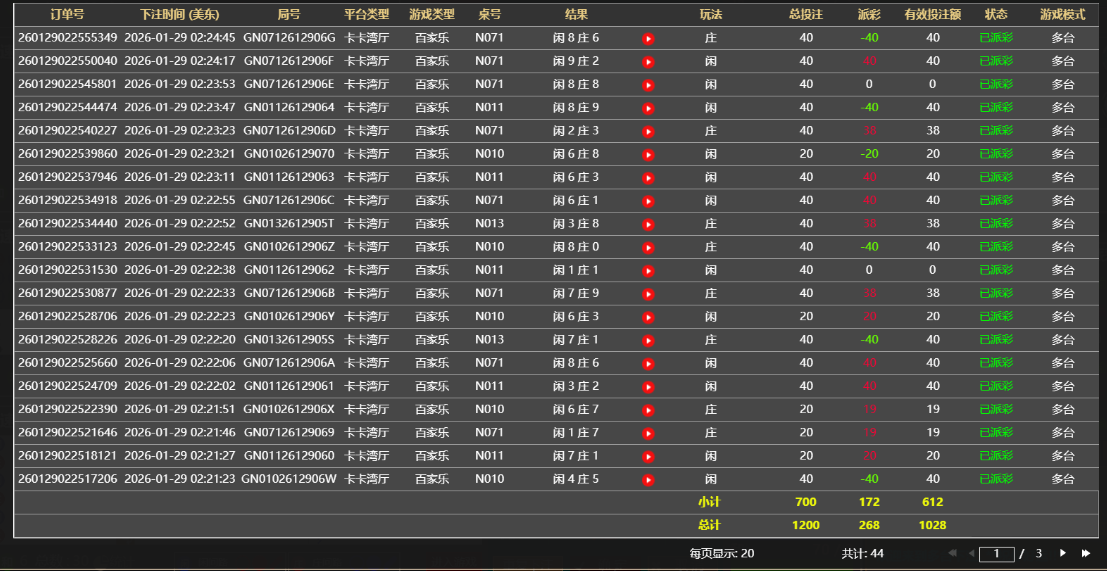Select order number 260129022545801

pyautogui.click(x=67, y=85)
